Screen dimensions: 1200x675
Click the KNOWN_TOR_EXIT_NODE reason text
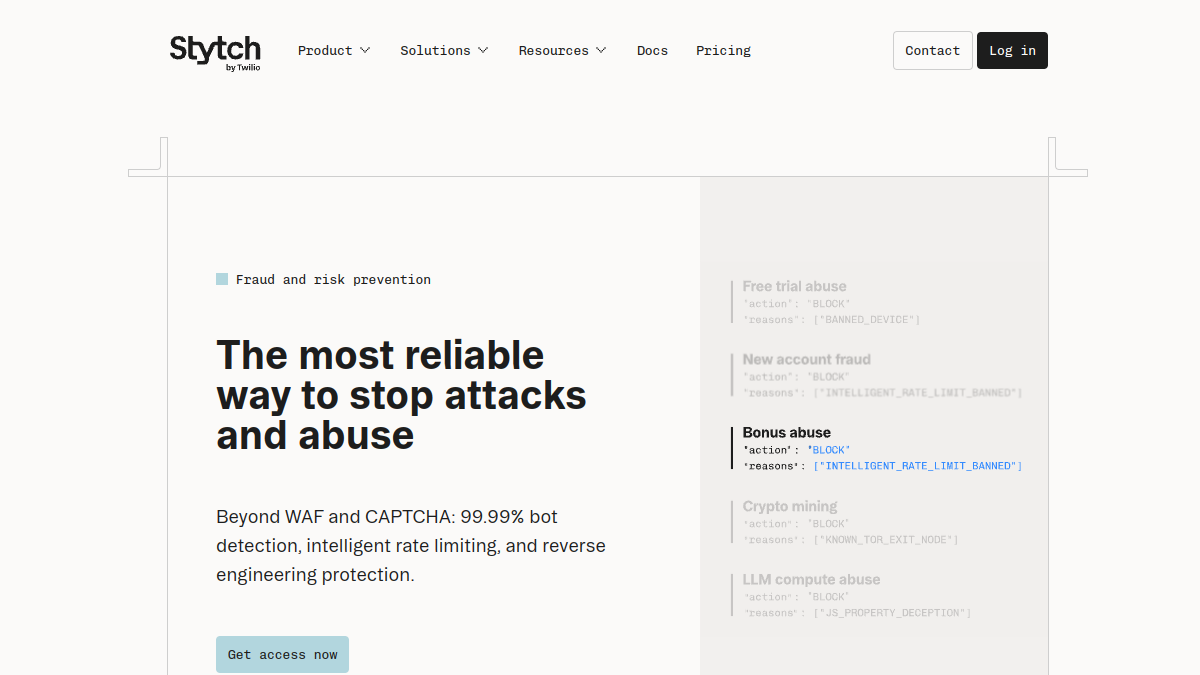point(886,540)
